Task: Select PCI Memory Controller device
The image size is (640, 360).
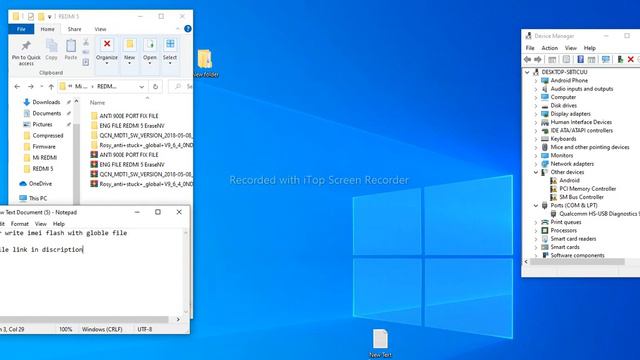Action: pos(583,189)
